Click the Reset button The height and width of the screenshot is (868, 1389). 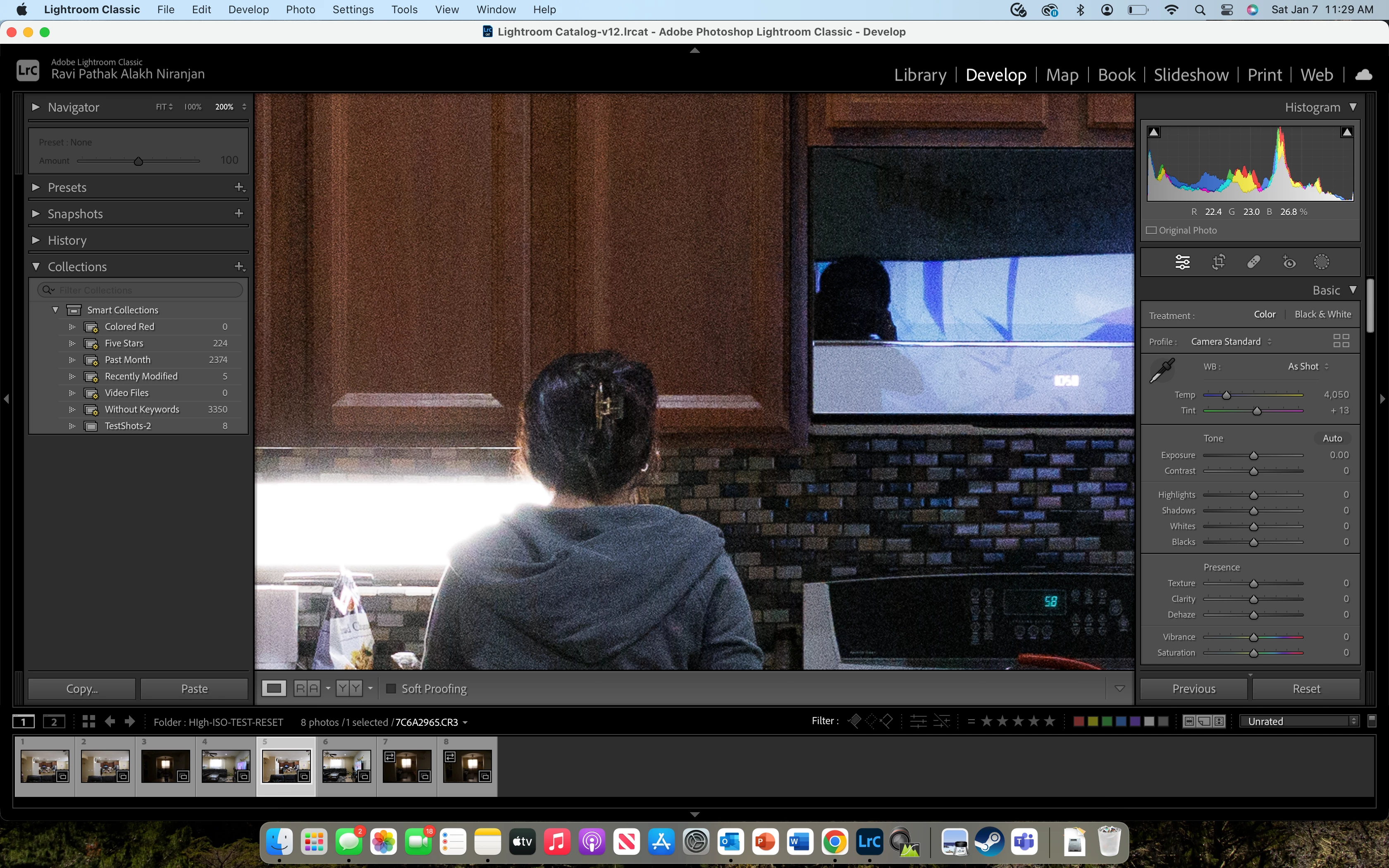[x=1306, y=688]
